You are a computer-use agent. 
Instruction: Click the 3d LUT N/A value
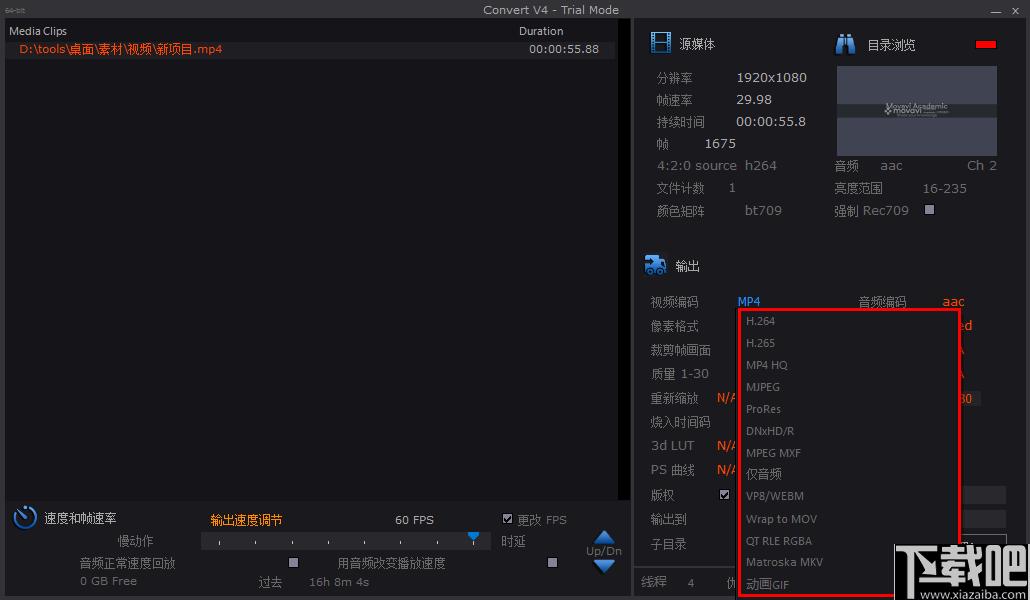coord(725,446)
